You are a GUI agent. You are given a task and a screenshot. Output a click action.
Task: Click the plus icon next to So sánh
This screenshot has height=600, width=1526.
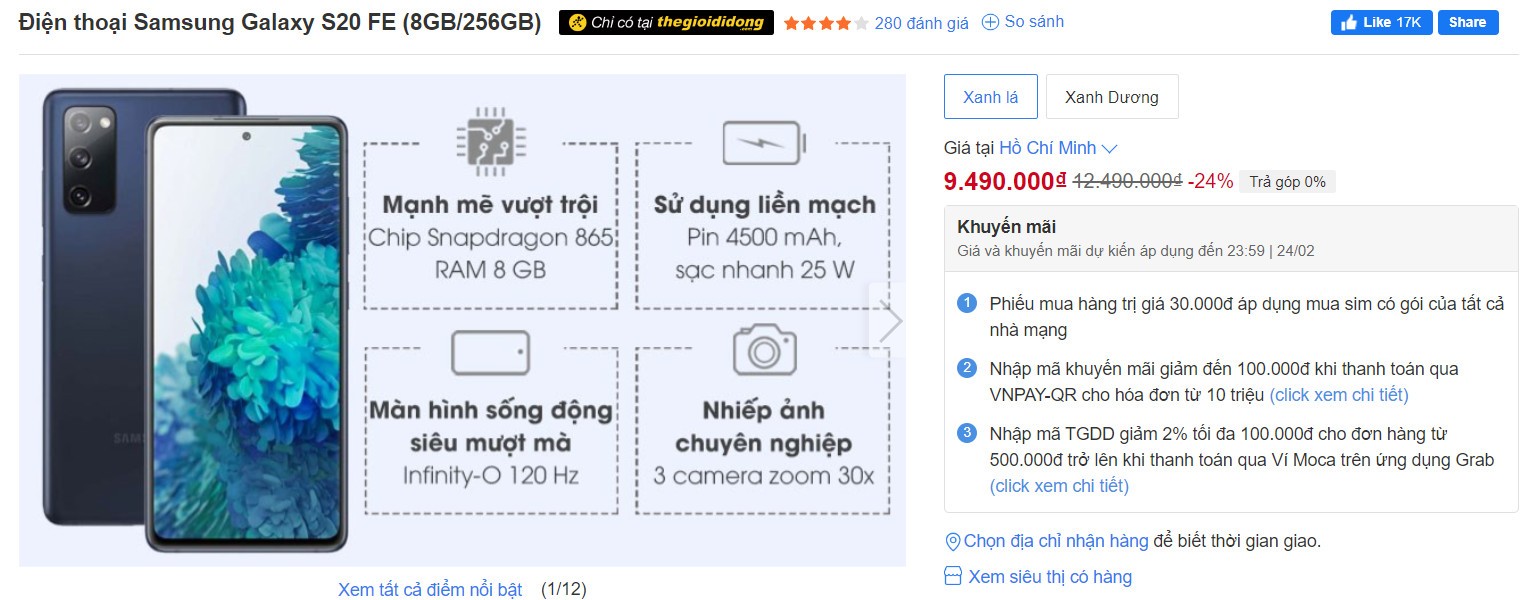pyautogui.click(x=990, y=22)
